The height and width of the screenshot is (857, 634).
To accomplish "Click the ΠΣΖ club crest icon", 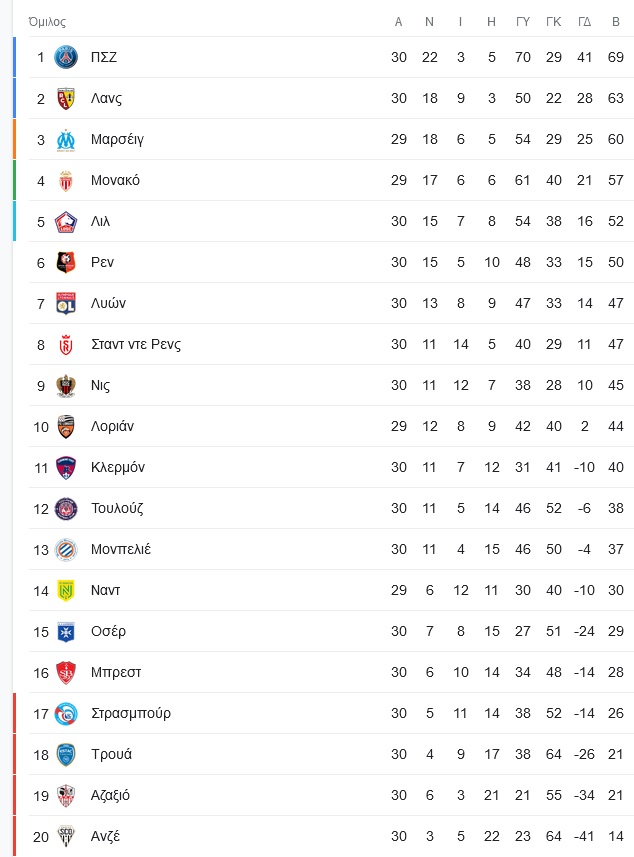I will click(66, 57).
